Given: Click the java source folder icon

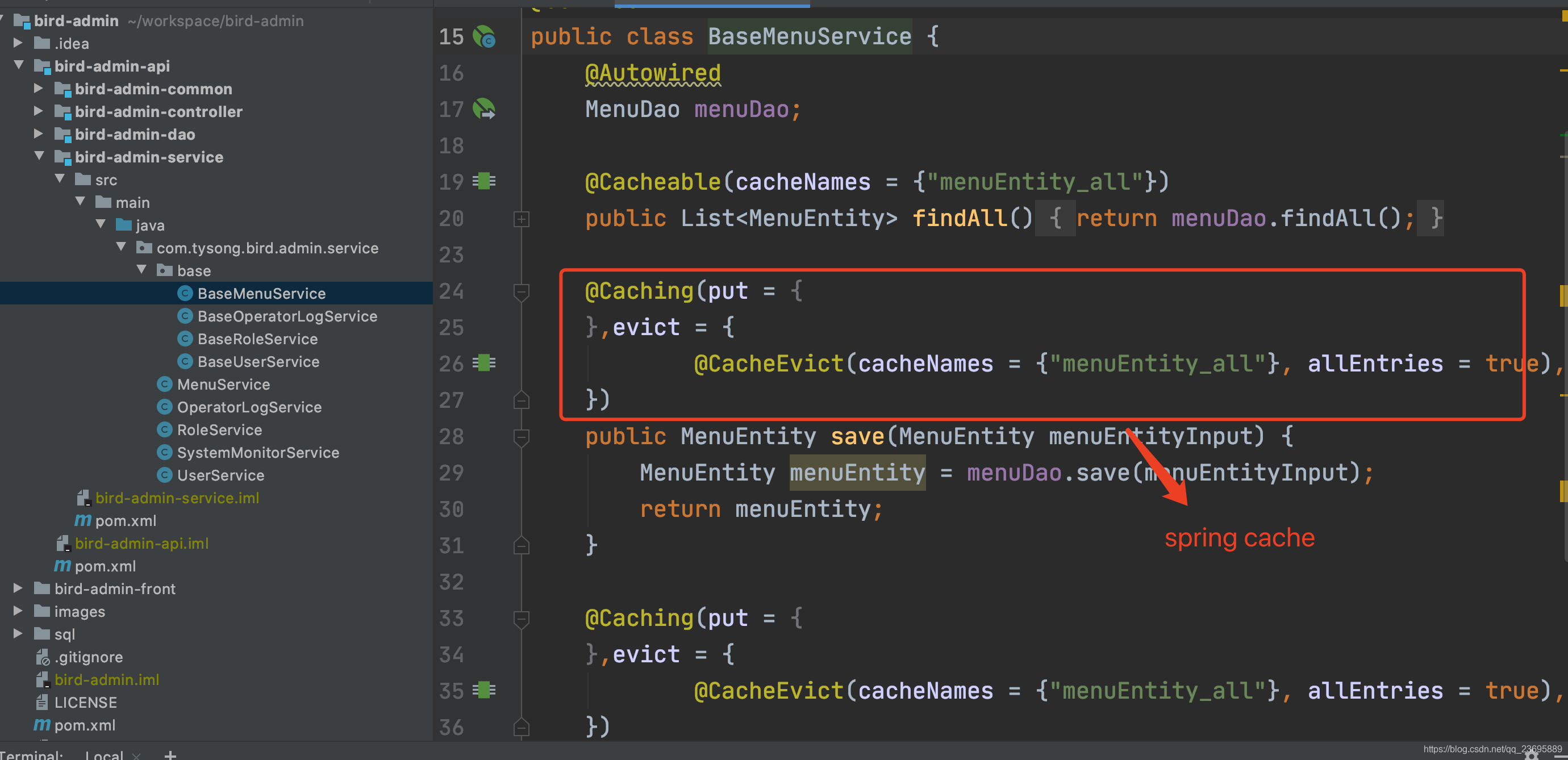Looking at the screenshot, I should tap(124, 225).
